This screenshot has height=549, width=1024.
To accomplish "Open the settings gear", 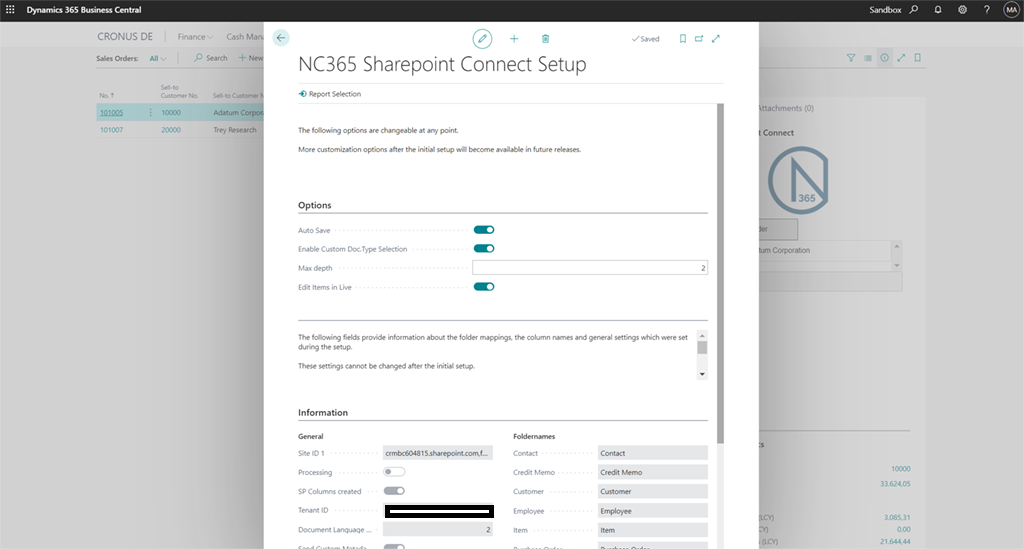I will [962, 10].
